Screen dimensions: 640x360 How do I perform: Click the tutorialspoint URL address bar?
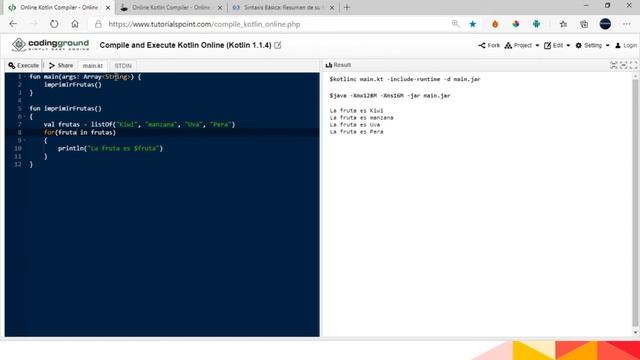[204, 24]
